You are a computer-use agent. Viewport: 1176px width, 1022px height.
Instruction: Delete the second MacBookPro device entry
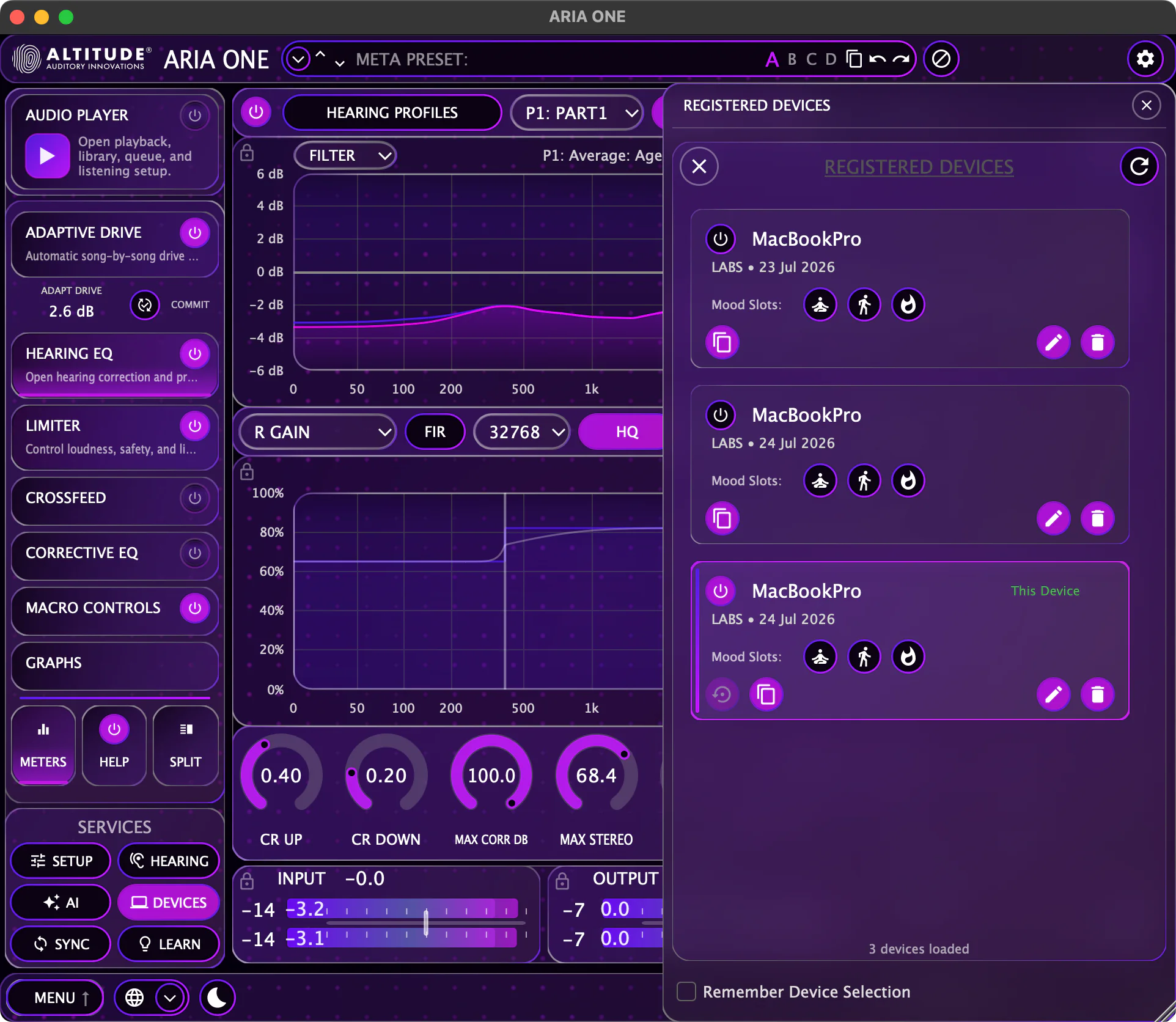click(1098, 518)
